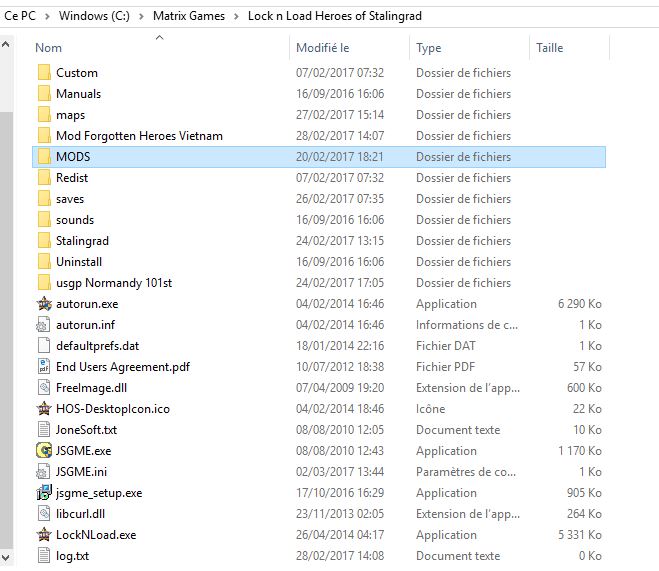Select the file name End Users Agreement.pdf
This screenshot has width=659, height=571.
[123, 367]
